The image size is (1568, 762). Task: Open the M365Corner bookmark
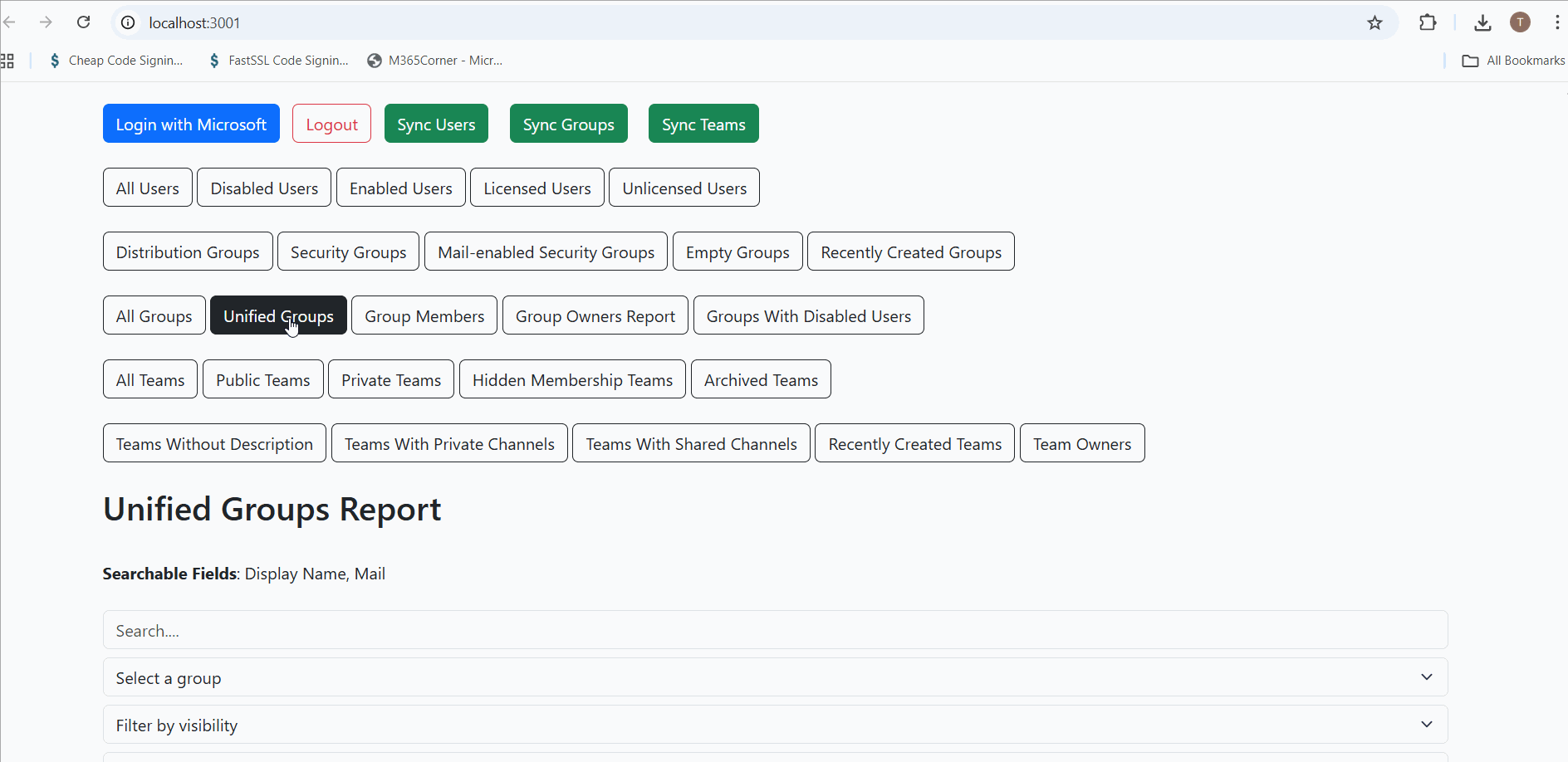pyautogui.click(x=435, y=61)
